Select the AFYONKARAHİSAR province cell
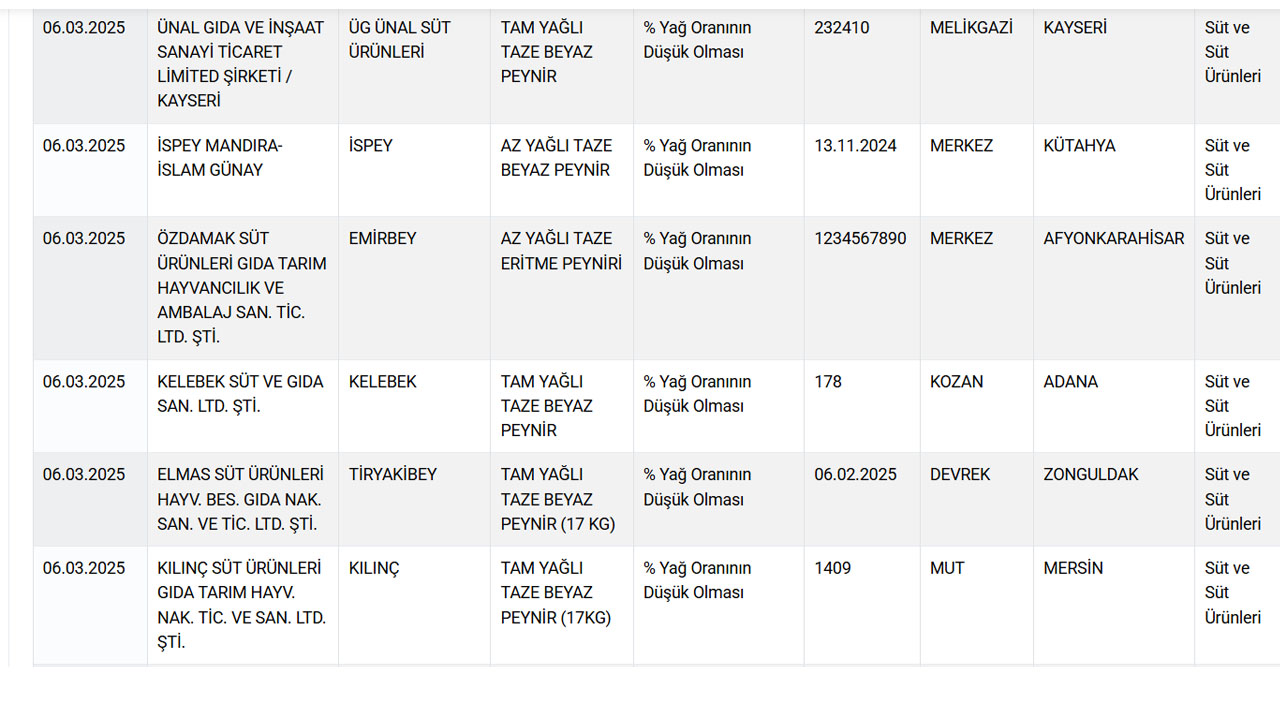Image resolution: width=1280 pixels, height=720 pixels. [x=1113, y=288]
